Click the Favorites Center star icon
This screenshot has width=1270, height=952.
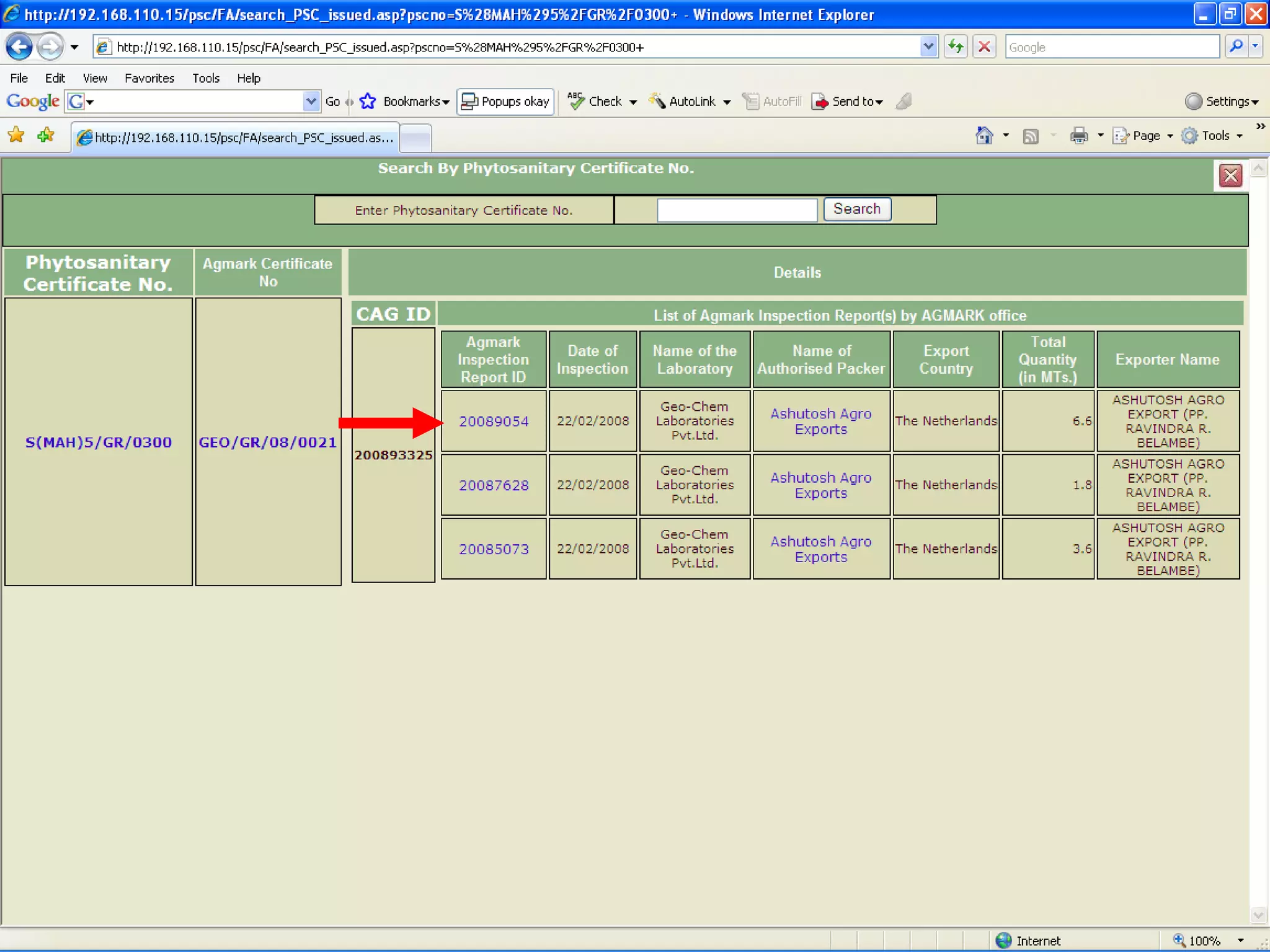(x=16, y=136)
